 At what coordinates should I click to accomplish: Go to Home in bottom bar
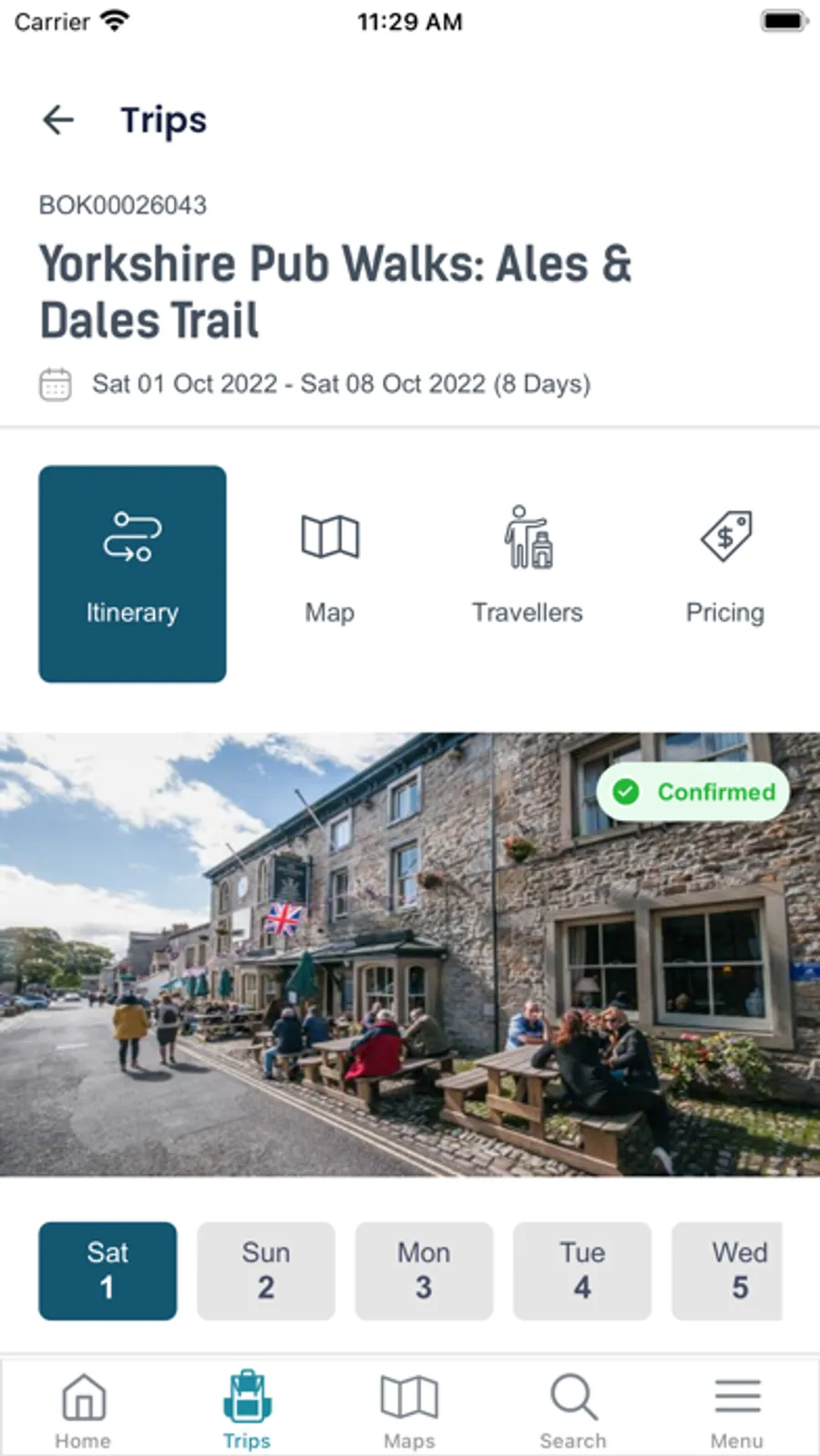tap(83, 1410)
